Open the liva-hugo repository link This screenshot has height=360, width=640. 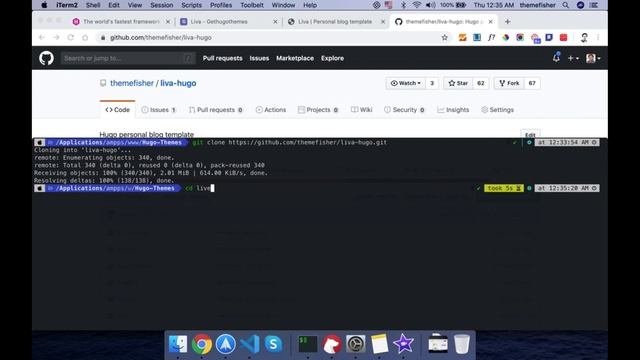[178, 83]
